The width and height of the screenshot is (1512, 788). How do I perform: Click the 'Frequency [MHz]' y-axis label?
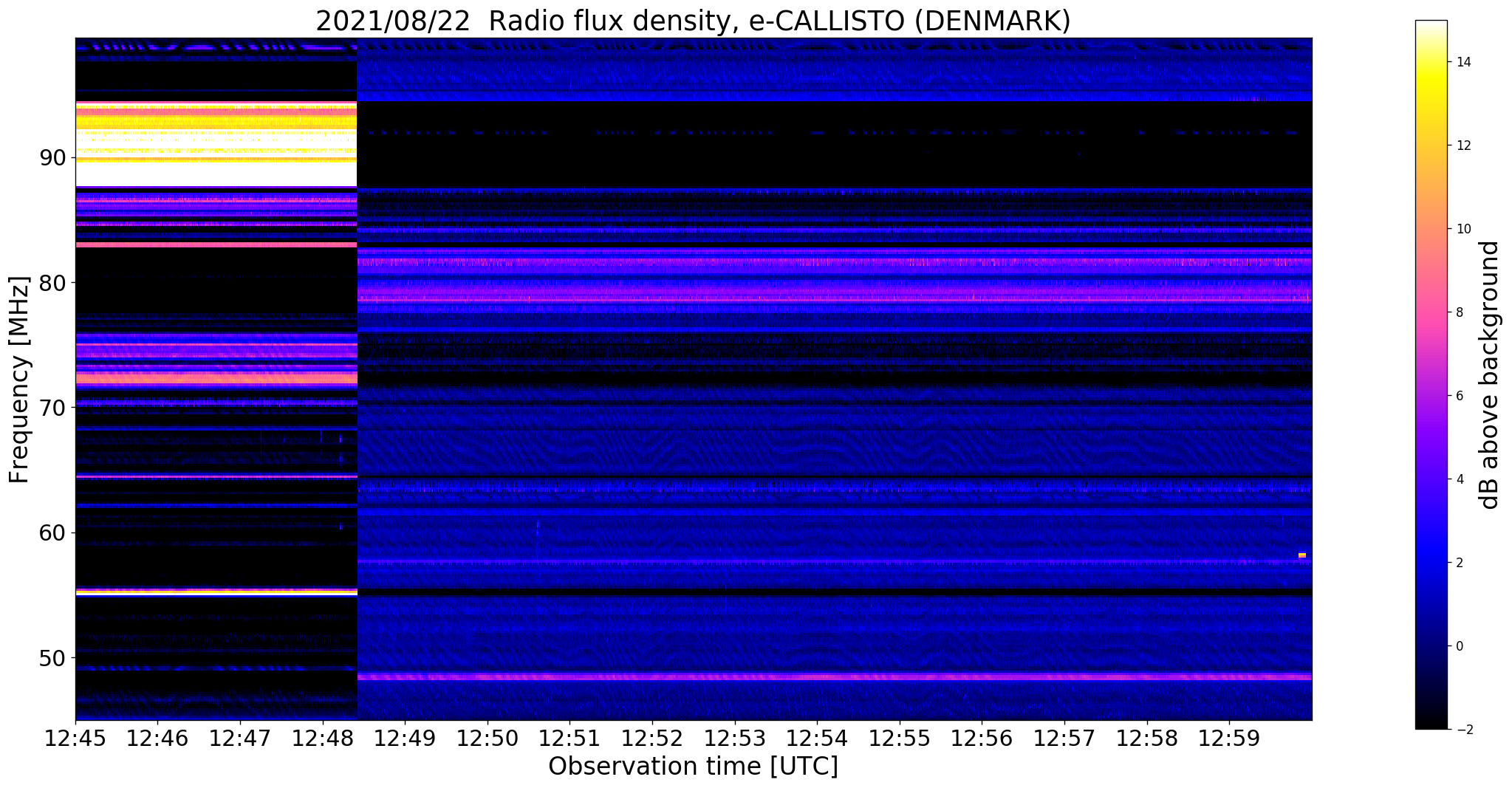click(x=19, y=380)
